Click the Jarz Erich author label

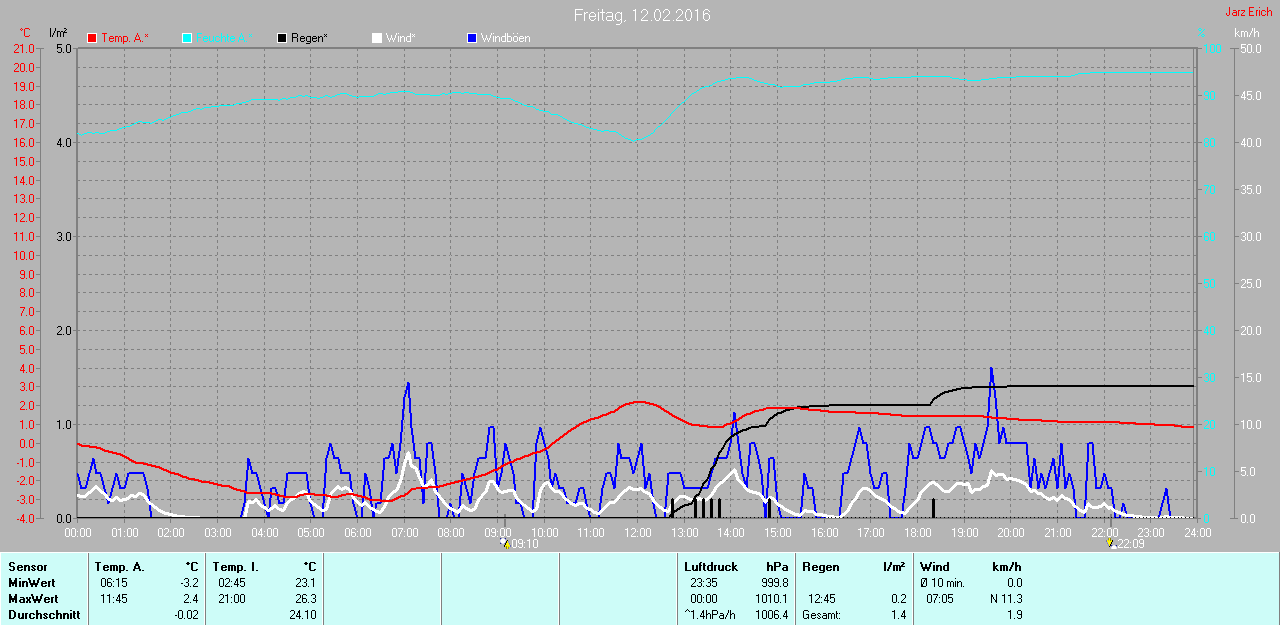1249,12
